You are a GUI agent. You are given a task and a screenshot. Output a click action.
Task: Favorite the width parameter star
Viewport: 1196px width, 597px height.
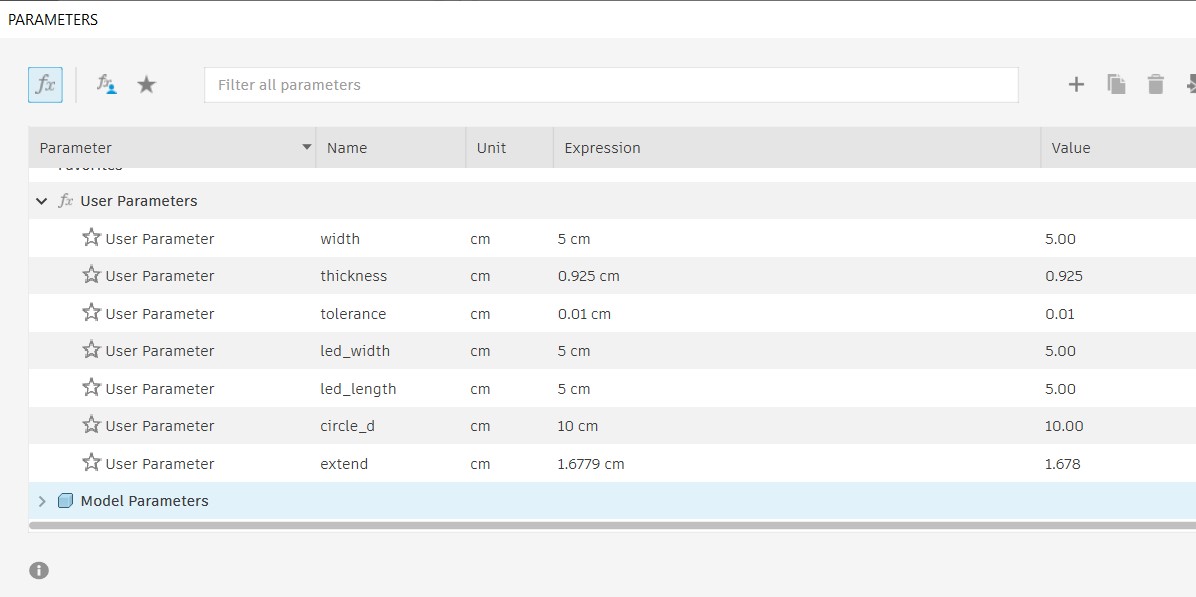92,238
